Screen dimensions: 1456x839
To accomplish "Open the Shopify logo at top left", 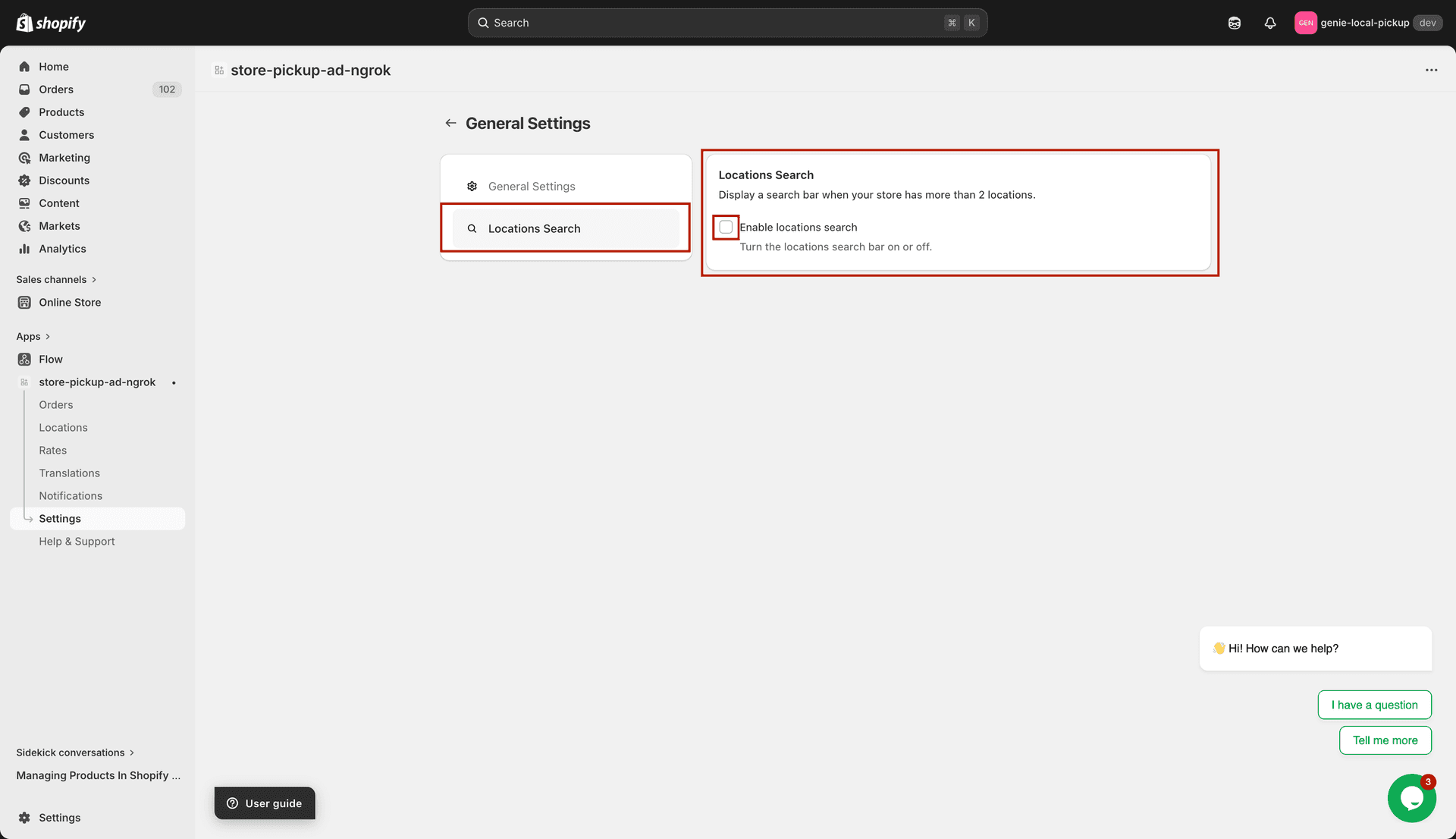I will (50, 23).
